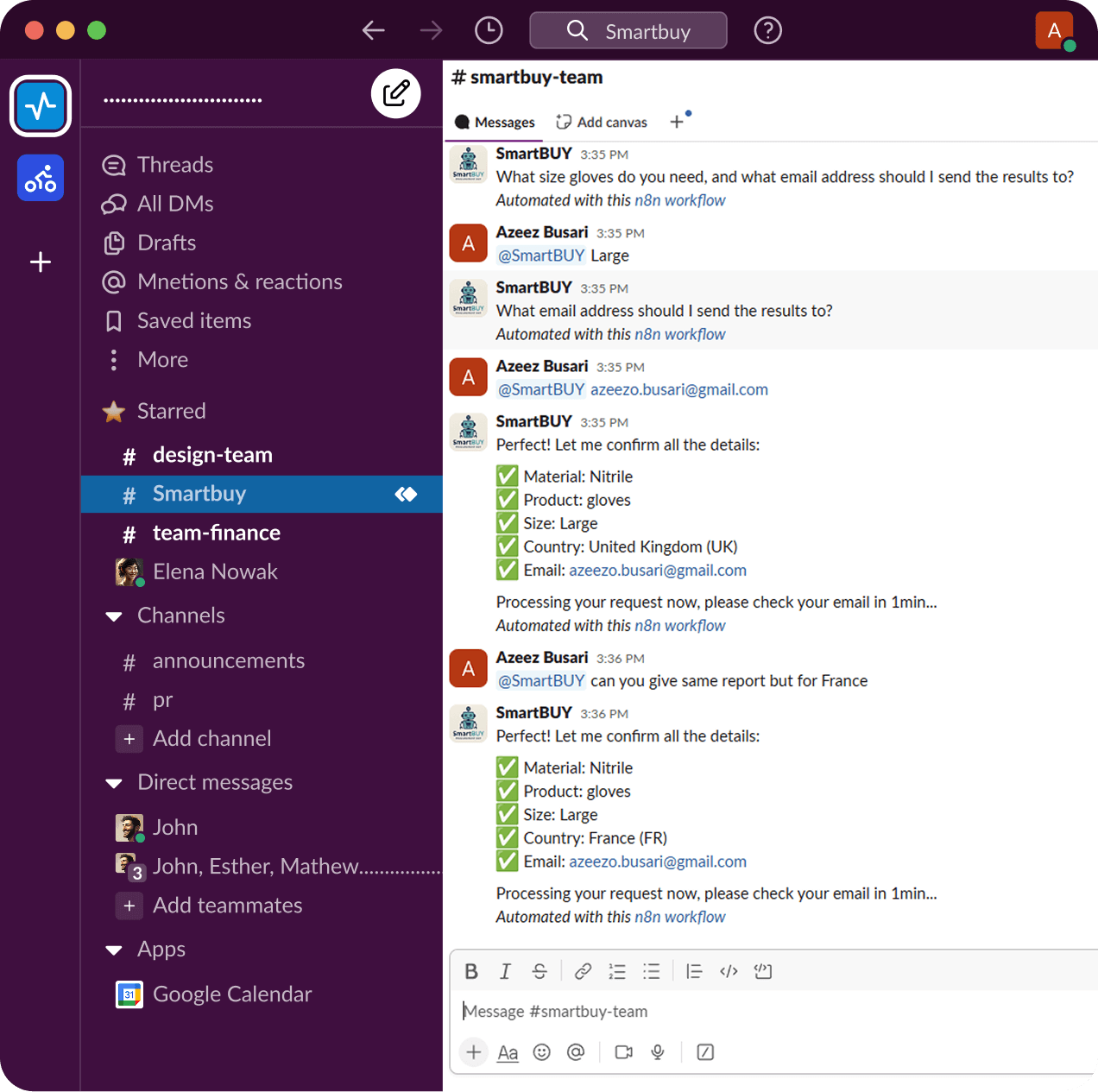Click the workspace name dotted header
Image resolution: width=1098 pixels, height=1092 pixels.
coord(183,101)
